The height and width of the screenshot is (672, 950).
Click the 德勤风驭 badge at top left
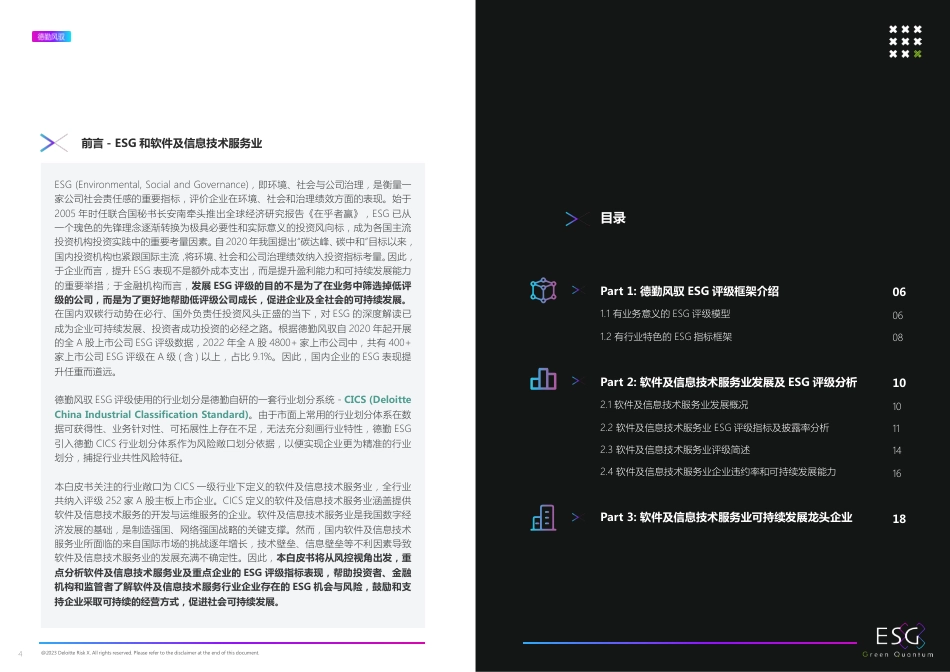coord(51,36)
